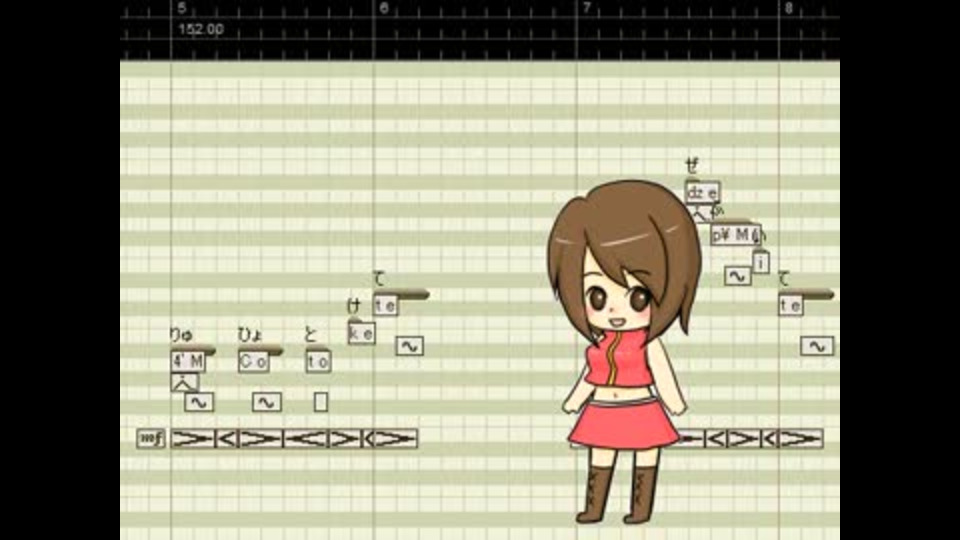Image resolution: width=960 pixels, height=540 pixels.
Task: Select the decrescendo marker below the p¥ M note
Action: (x=744, y=438)
